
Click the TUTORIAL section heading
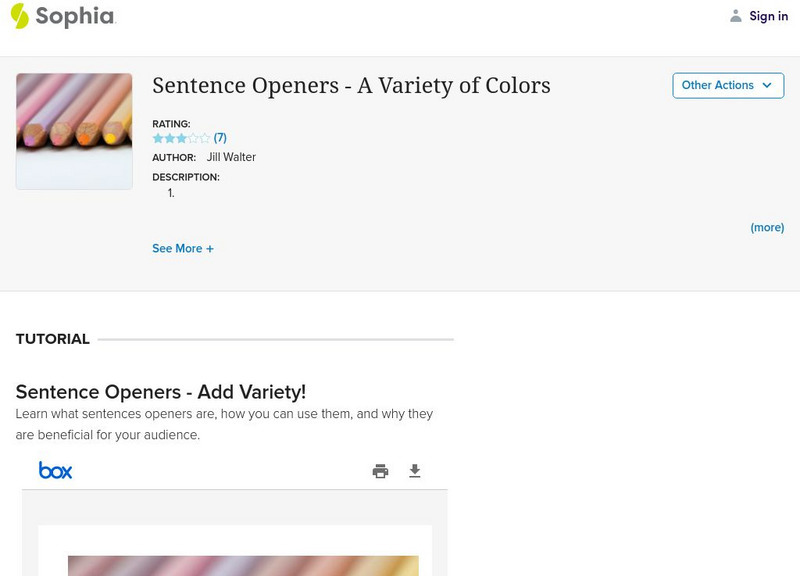click(x=53, y=339)
